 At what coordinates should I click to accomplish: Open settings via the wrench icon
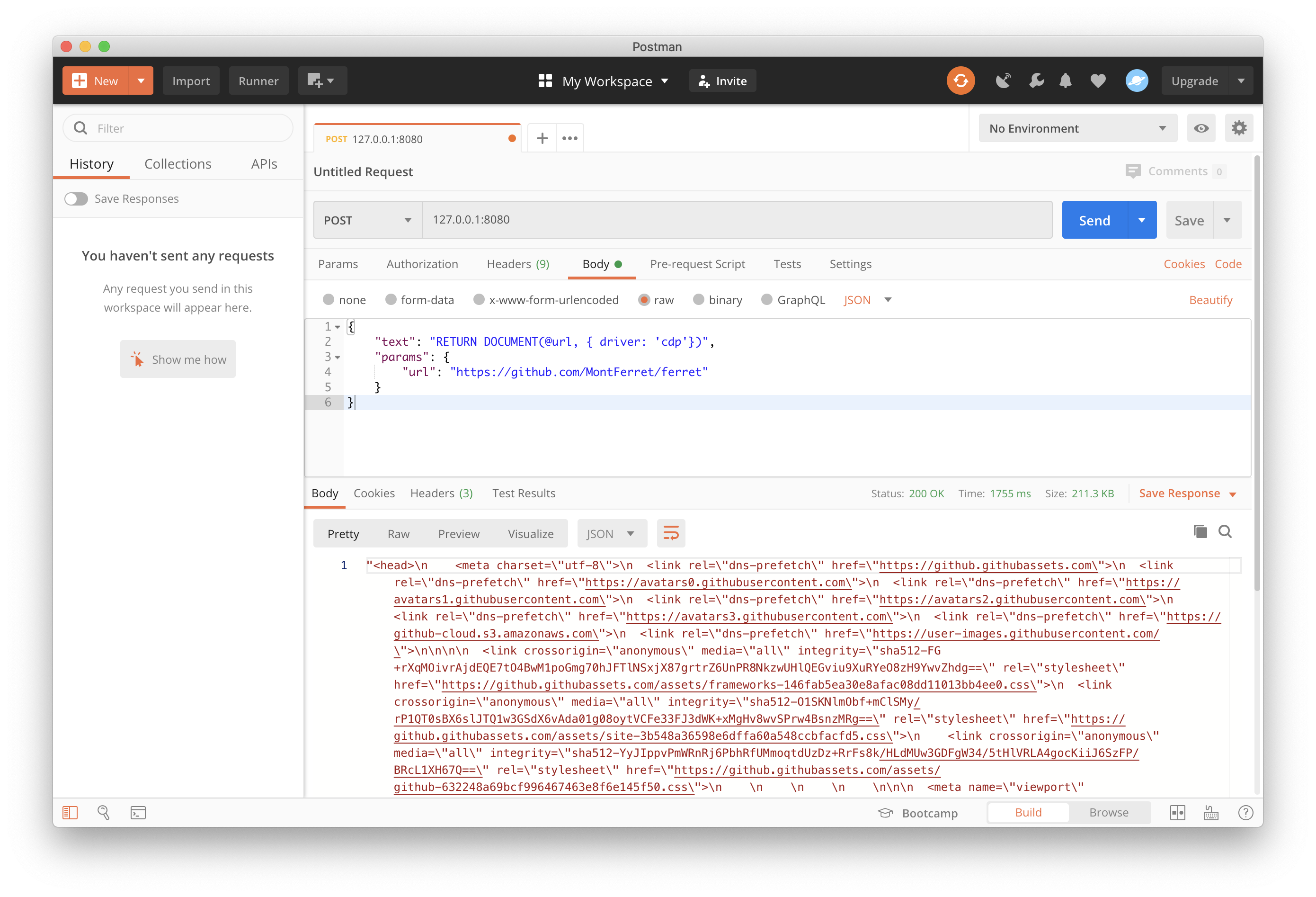click(1036, 81)
